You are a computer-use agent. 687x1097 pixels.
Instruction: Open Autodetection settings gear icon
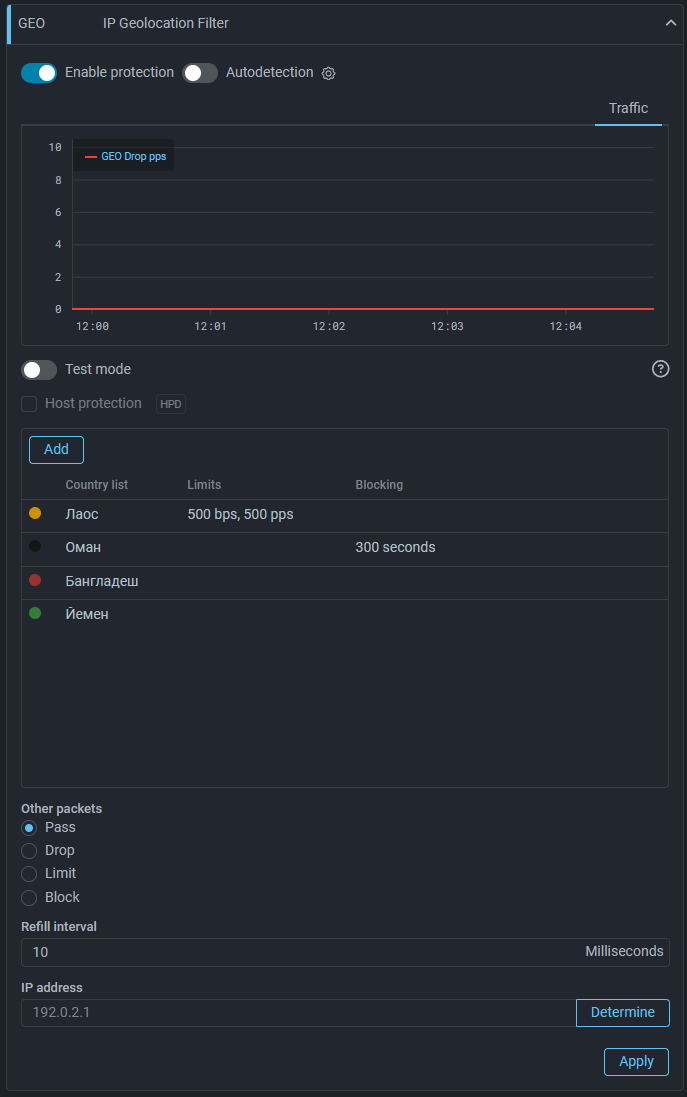tap(328, 73)
